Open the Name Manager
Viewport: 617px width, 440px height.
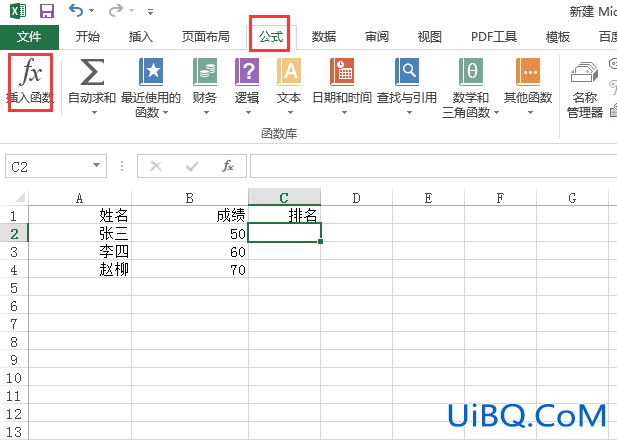tap(585, 90)
